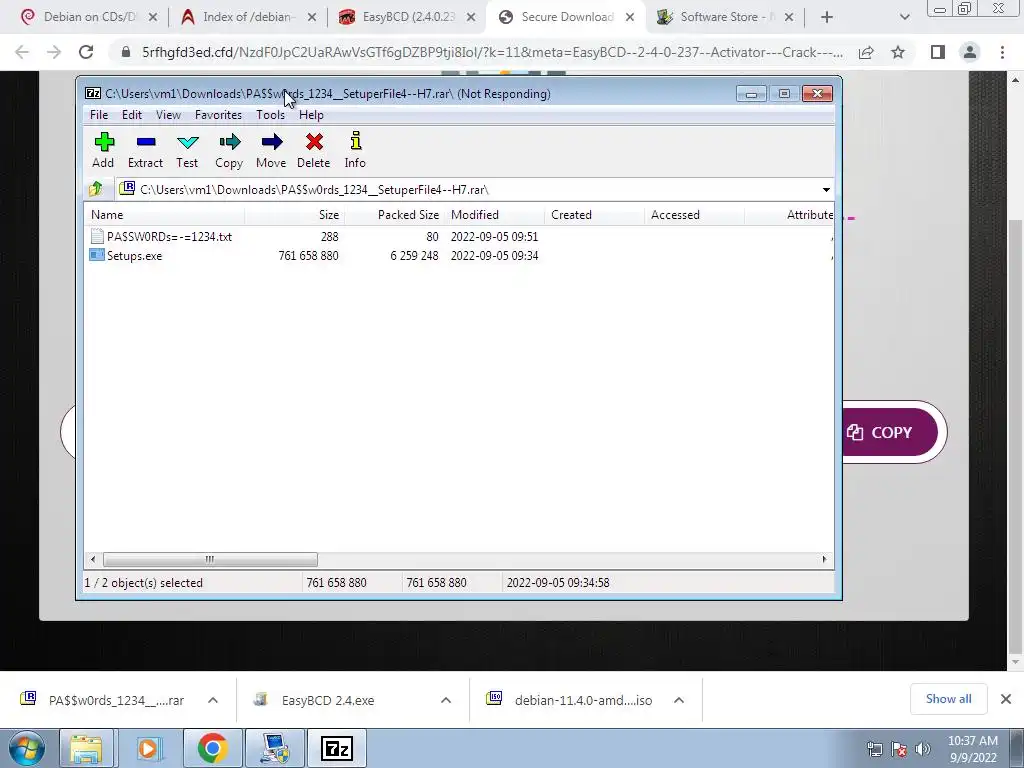Click the red Delete toolbar icon
Image resolution: width=1024 pixels, height=768 pixels.
314,142
